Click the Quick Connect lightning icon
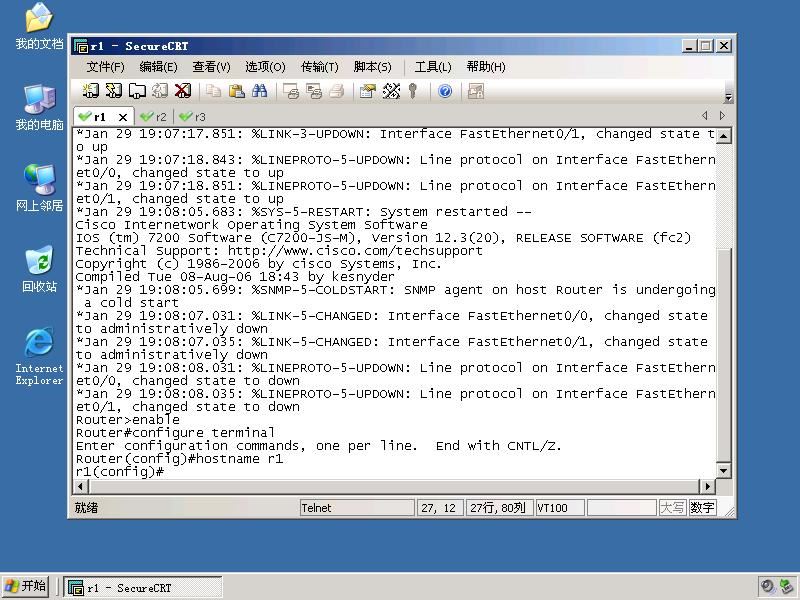 pos(113,91)
